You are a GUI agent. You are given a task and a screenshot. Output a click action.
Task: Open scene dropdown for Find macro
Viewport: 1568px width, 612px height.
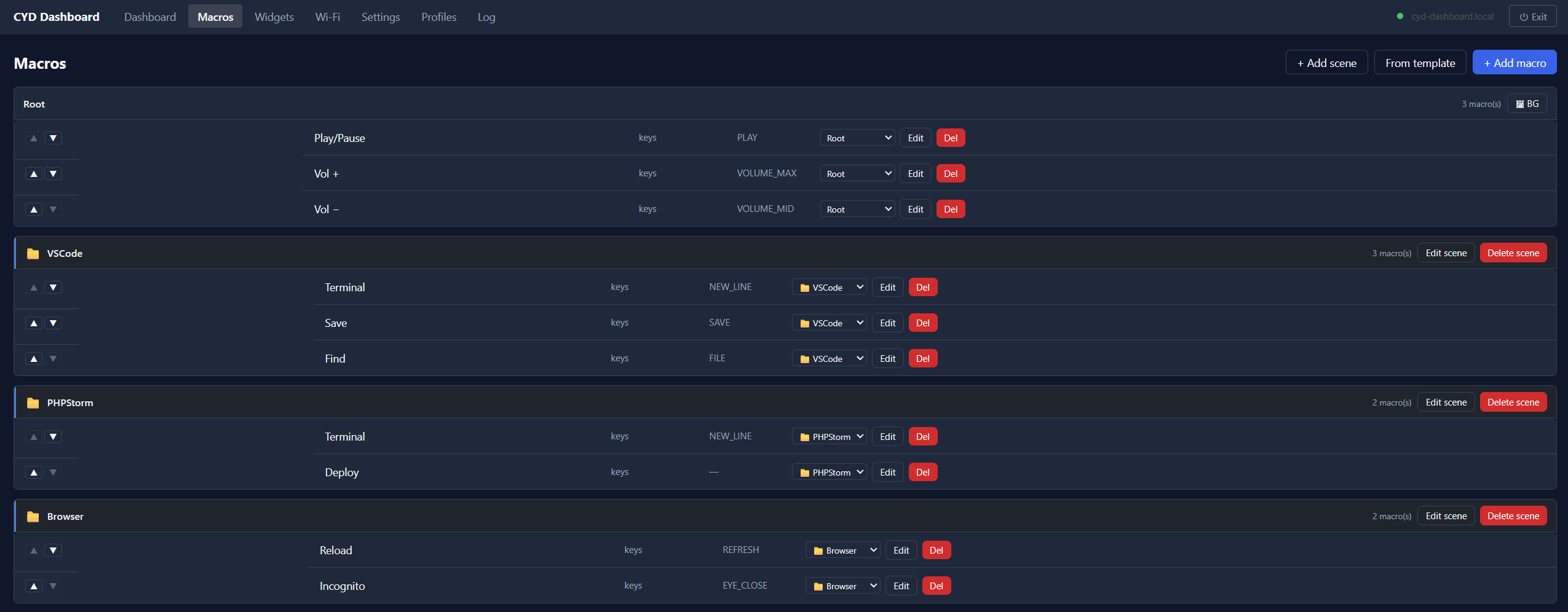[830, 359]
